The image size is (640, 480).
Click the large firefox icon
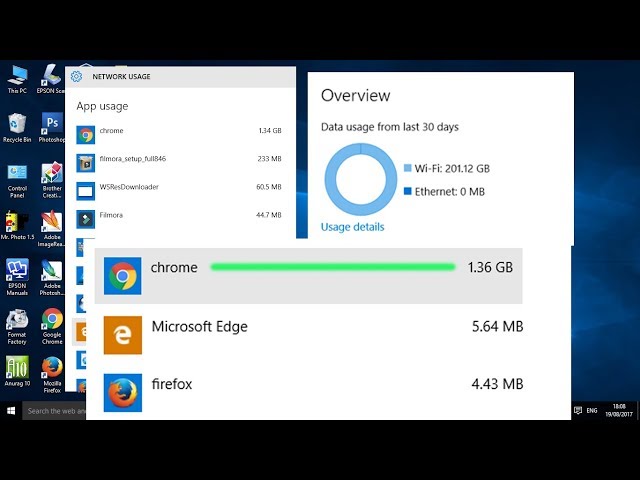pos(123,393)
